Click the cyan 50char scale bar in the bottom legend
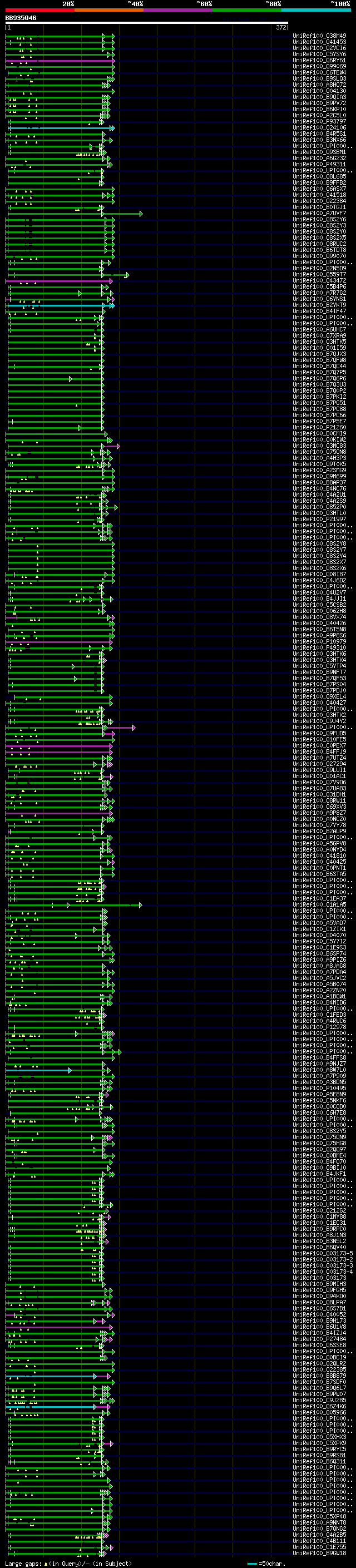The height and width of the screenshot is (1568, 356). [252, 1564]
